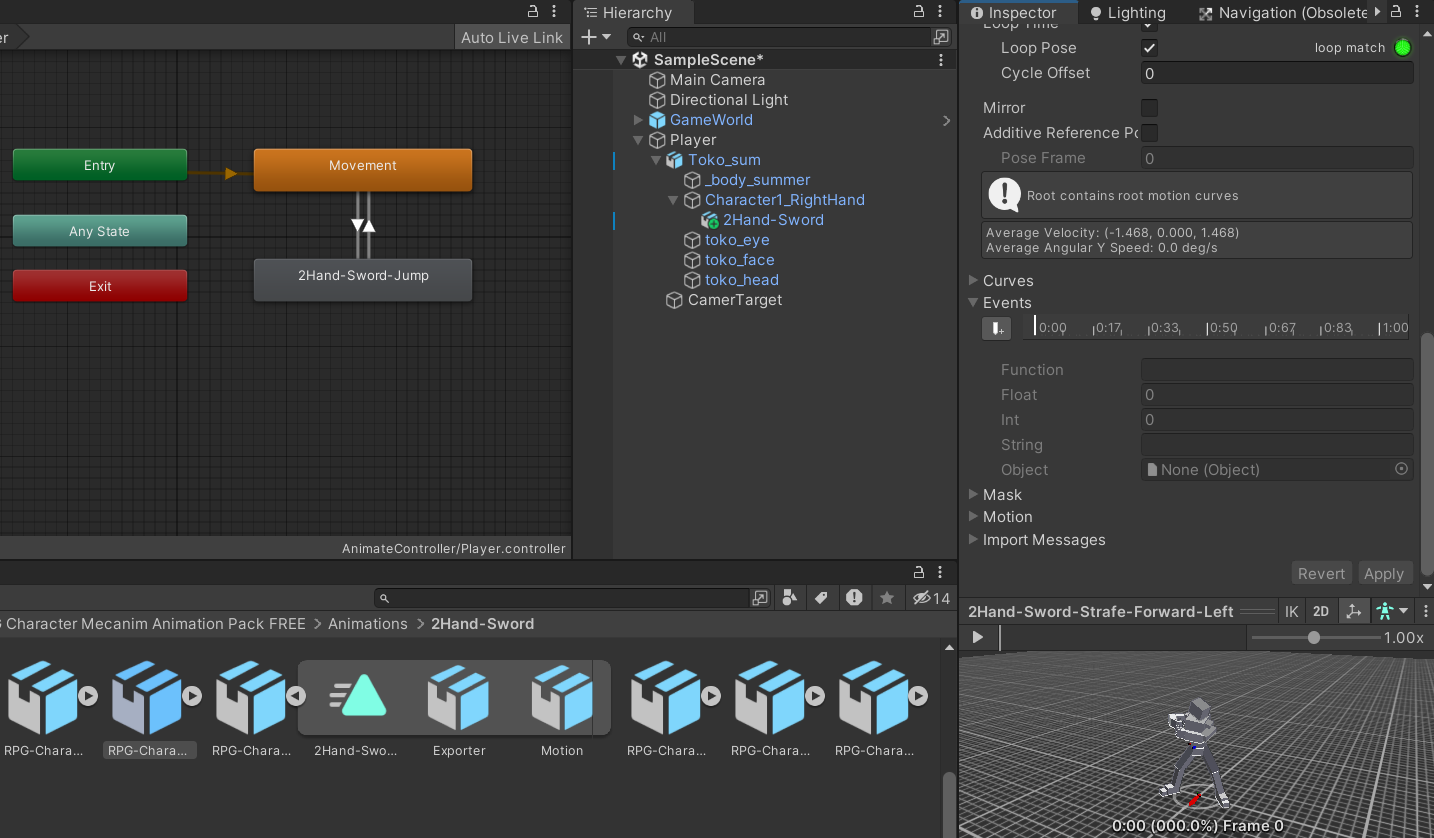Expand the Mask section
1434x838 pixels.
pos(974,495)
